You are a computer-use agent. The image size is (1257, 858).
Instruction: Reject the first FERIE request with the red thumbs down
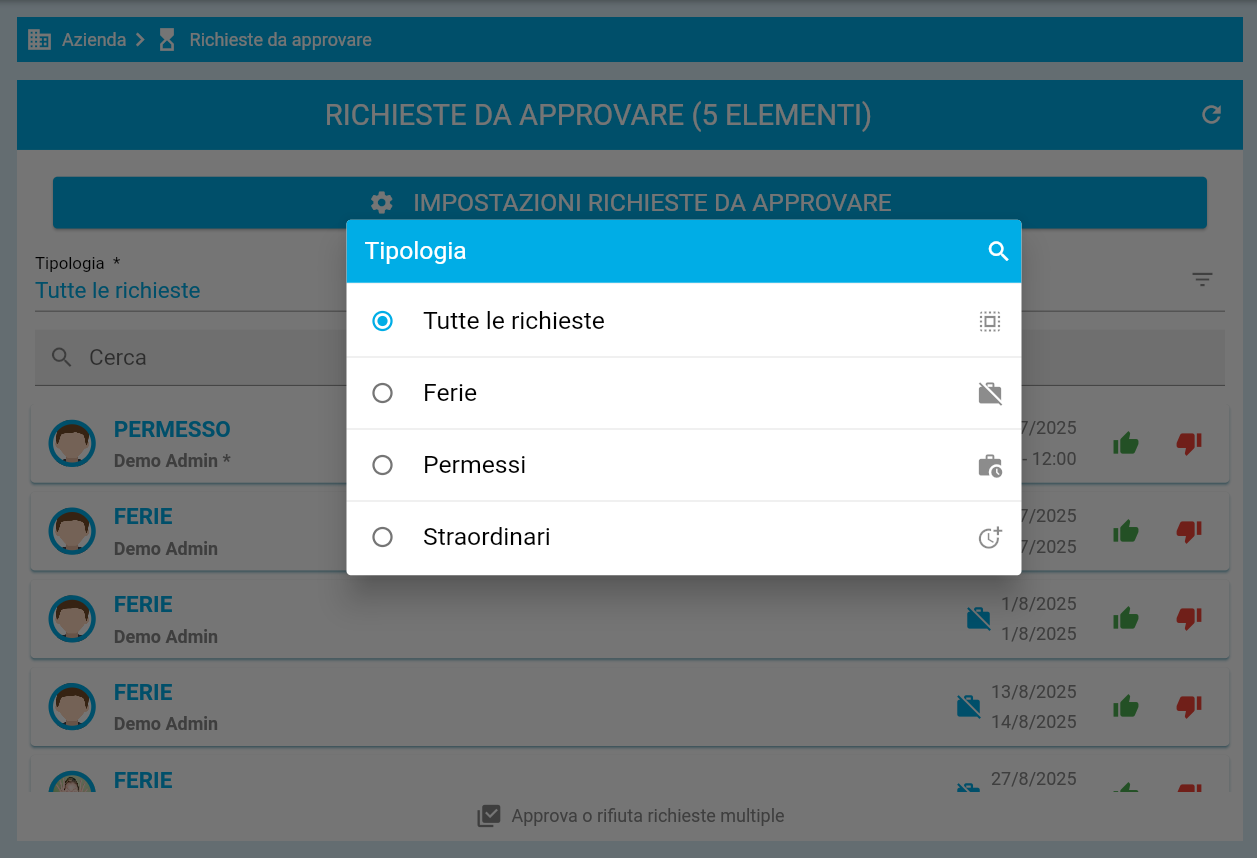1189,532
